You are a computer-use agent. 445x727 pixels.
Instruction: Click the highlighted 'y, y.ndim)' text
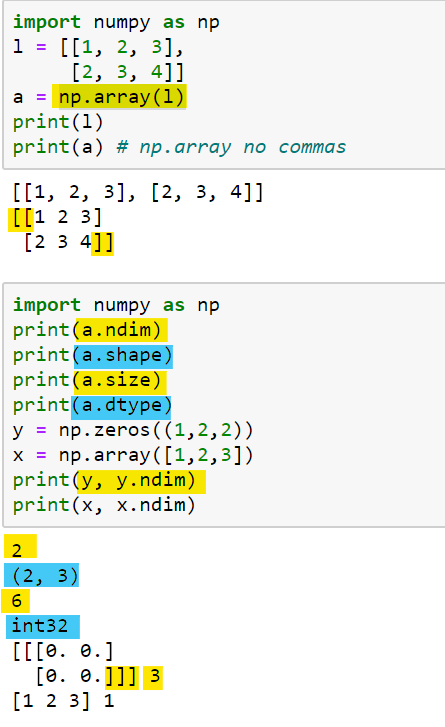click(140, 481)
